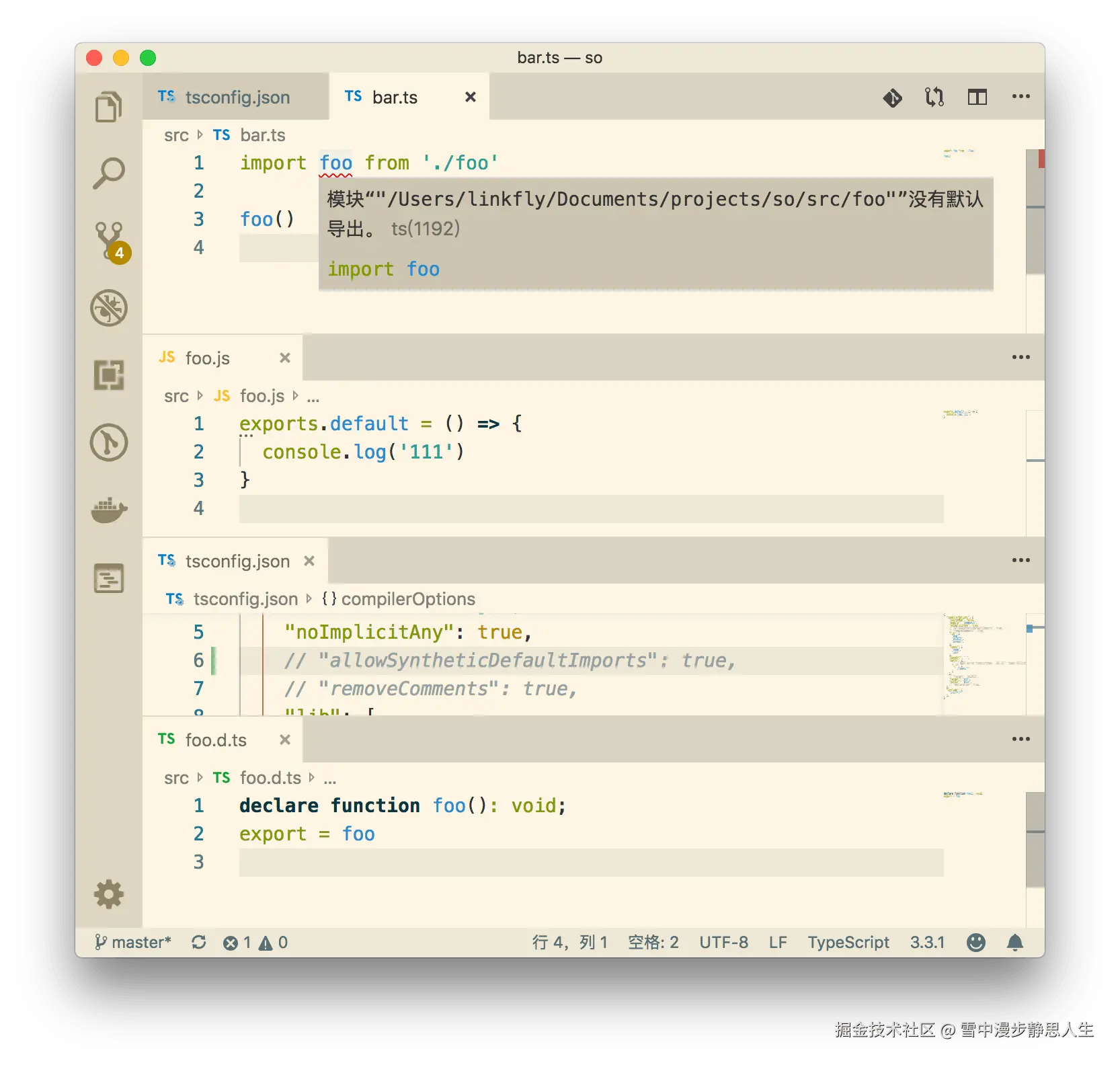
Task: Select the bar.ts tab
Action: coord(409,97)
